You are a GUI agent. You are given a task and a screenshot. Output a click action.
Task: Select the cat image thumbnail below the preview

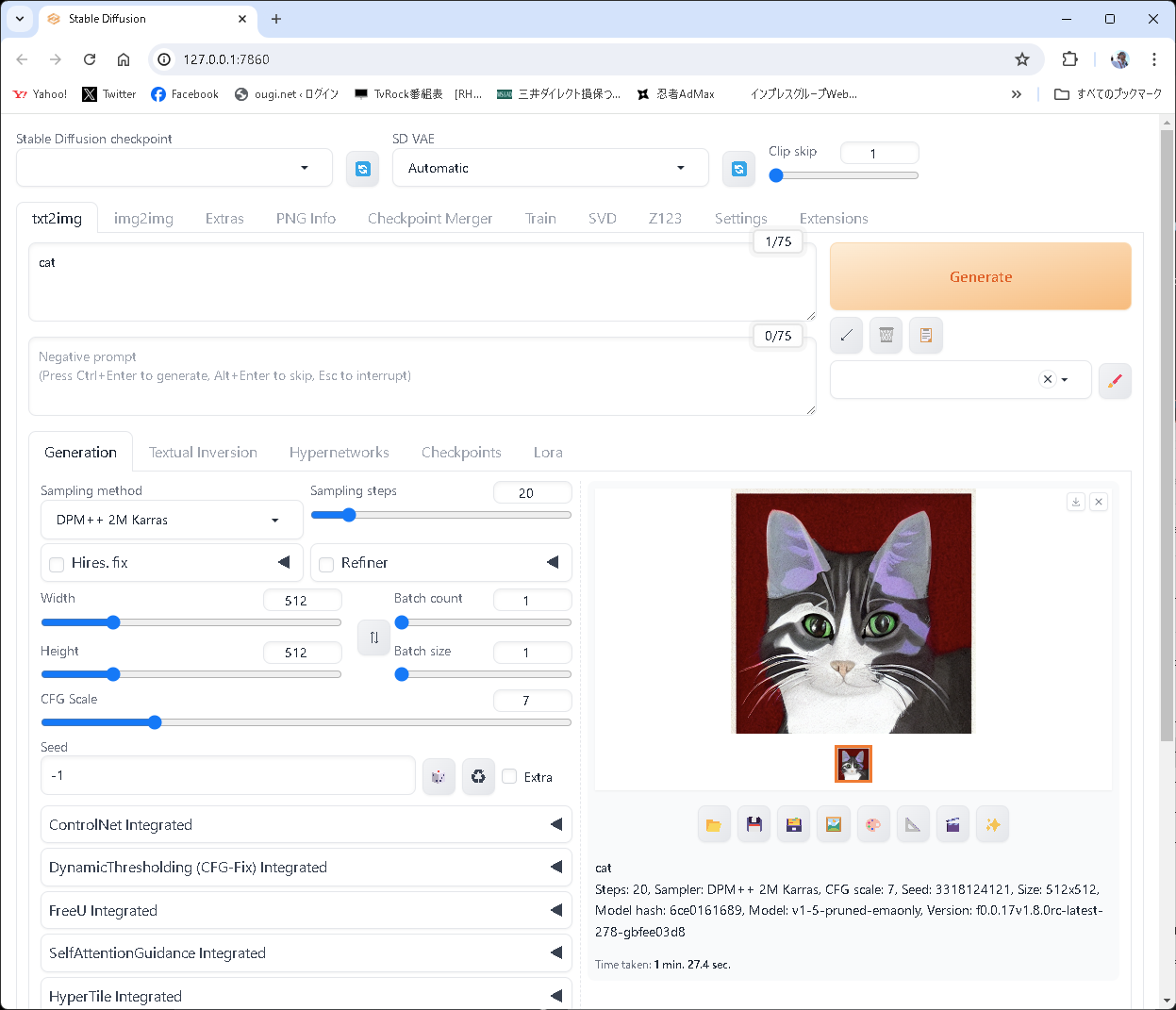click(853, 764)
